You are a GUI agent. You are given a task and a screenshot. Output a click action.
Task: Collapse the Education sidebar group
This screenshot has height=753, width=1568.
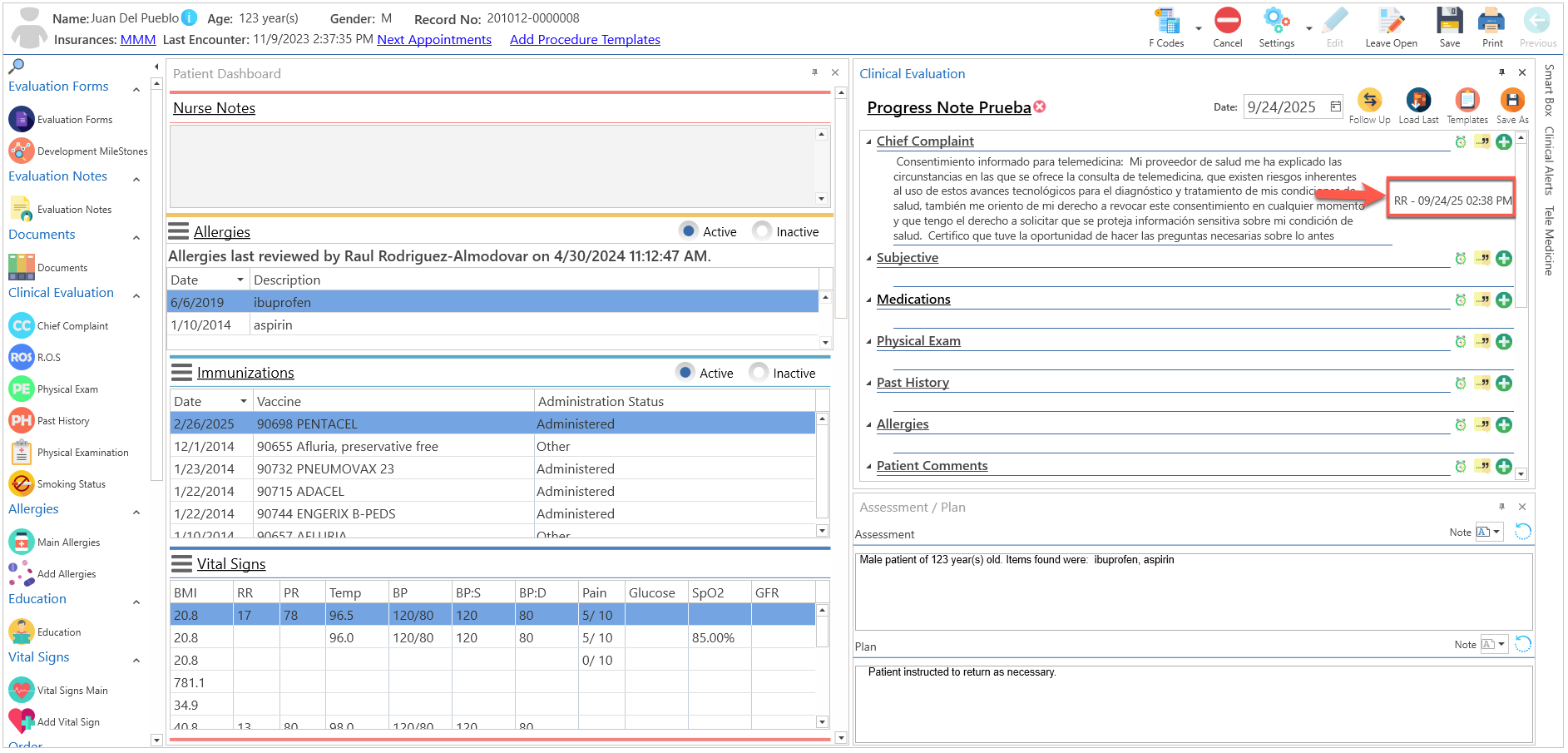136,602
